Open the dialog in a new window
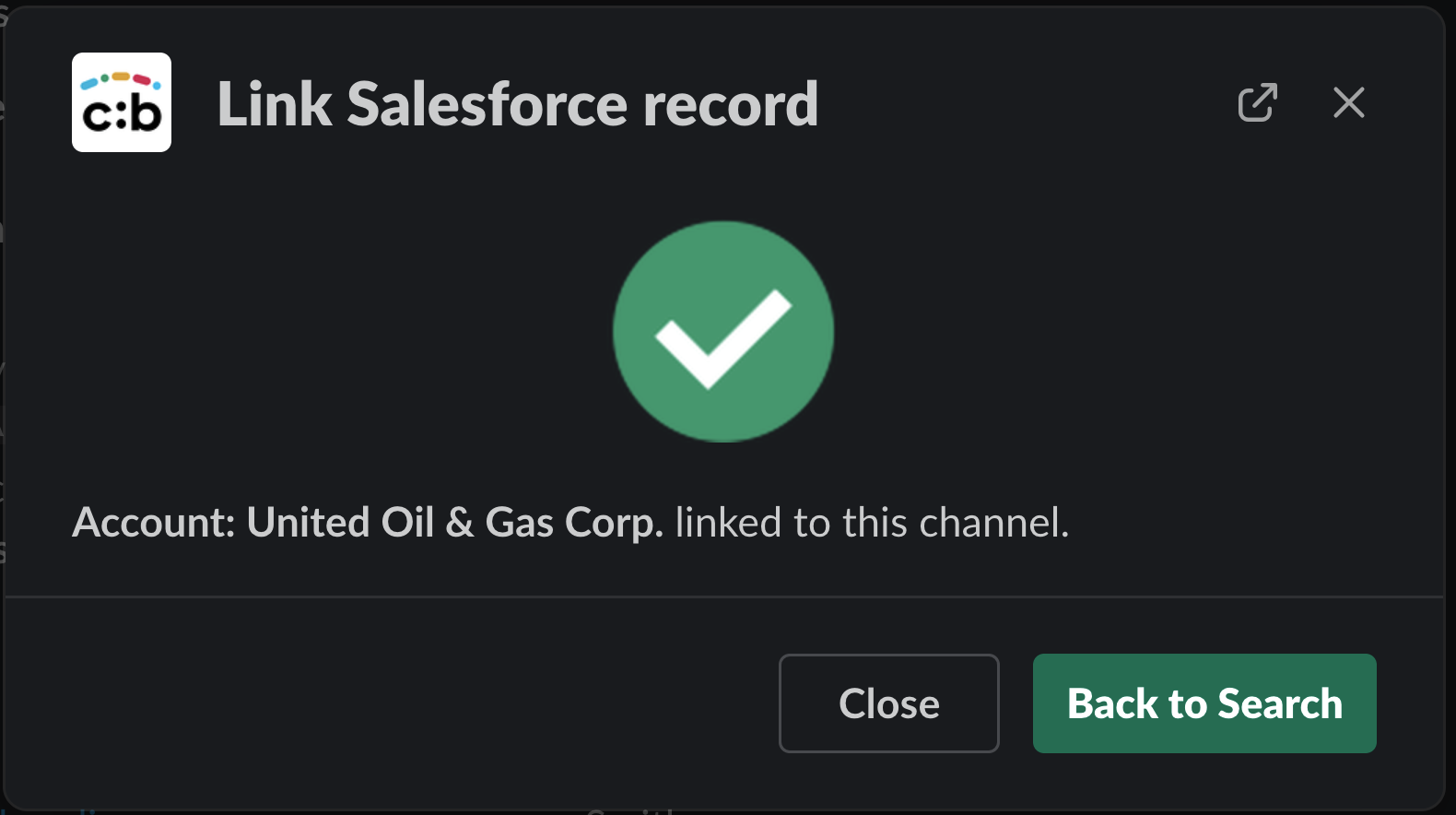Viewport: 1456px width, 815px height. (x=1257, y=102)
